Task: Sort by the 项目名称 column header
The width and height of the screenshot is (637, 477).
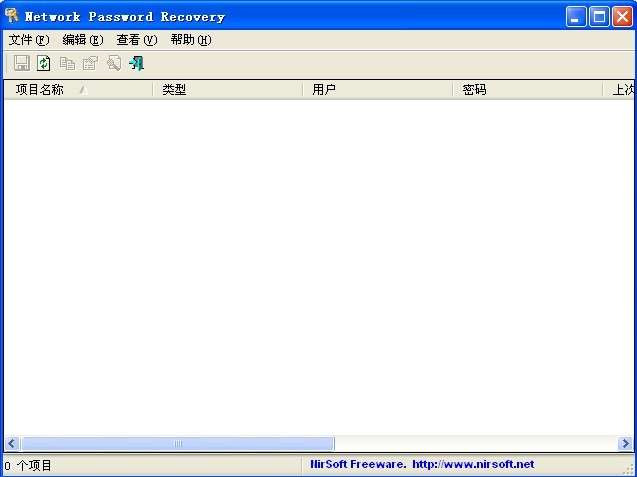Action: coord(78,89)
